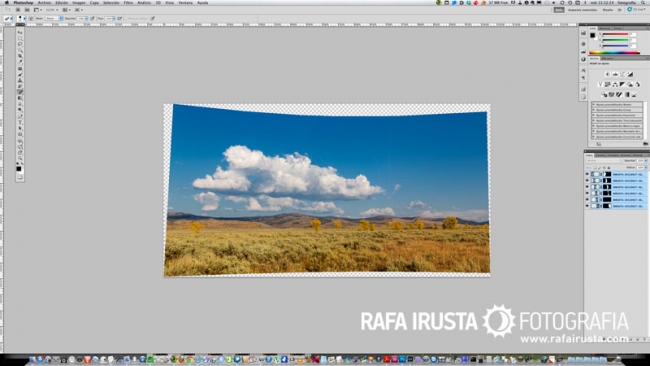Select the Brush tool

tap(19, 74)
